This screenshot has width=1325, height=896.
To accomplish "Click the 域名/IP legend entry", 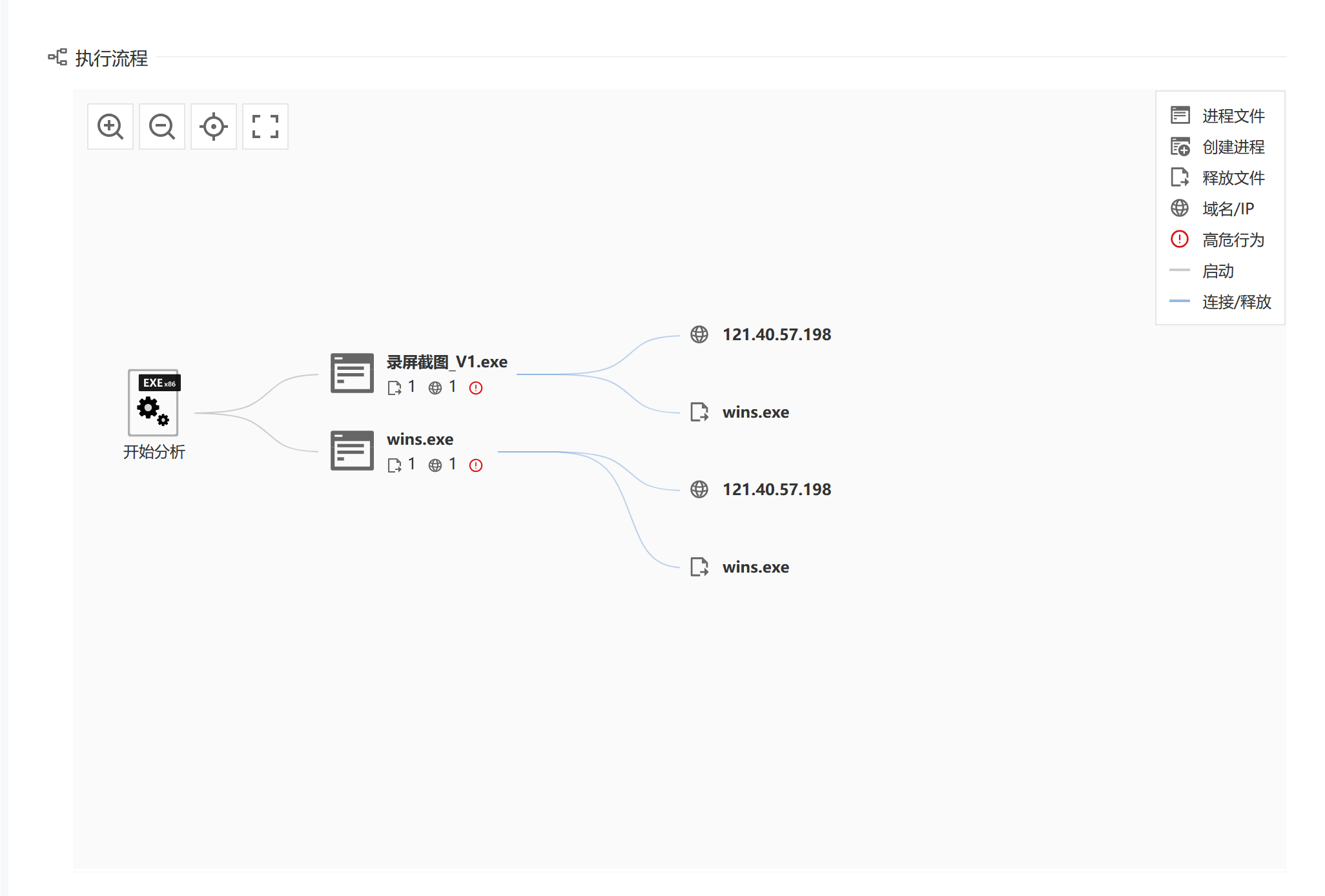I will pyautogui.click(x=1227, y=209).
